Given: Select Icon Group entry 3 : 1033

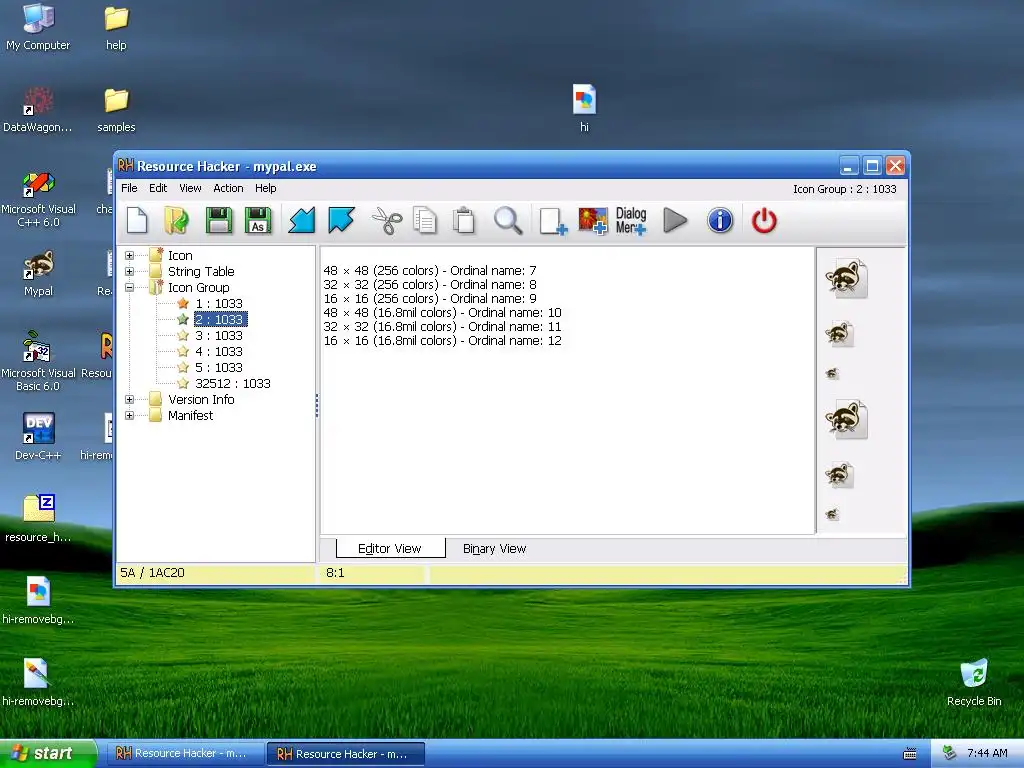Looking at the screenshot, I should (x=219, y=335).
